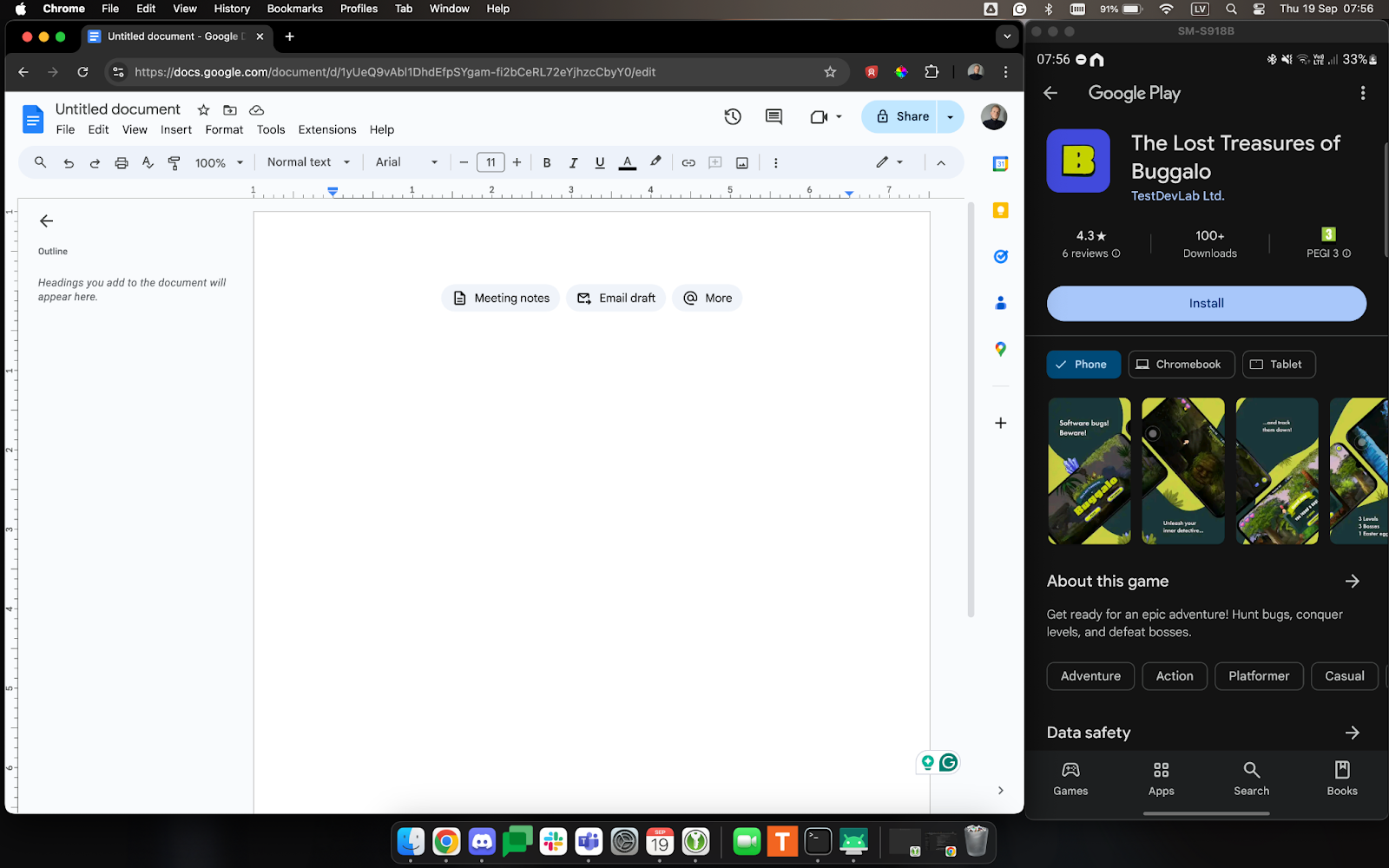
Task: Open Google Tasks side panel
Action: coord(1000,256)
